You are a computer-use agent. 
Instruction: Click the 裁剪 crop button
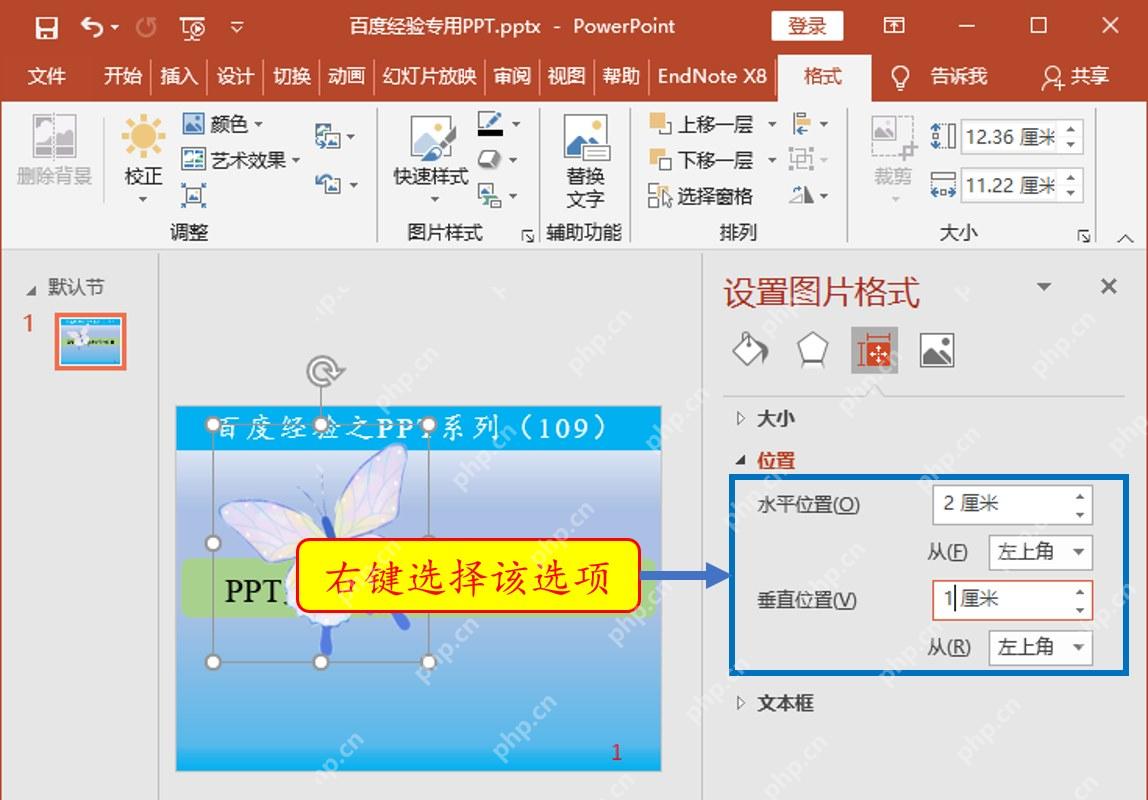click(893, 160)
